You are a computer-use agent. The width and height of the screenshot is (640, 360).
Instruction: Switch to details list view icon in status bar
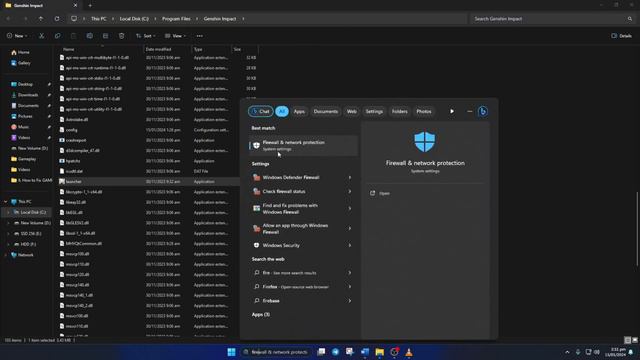coord(628,340)
